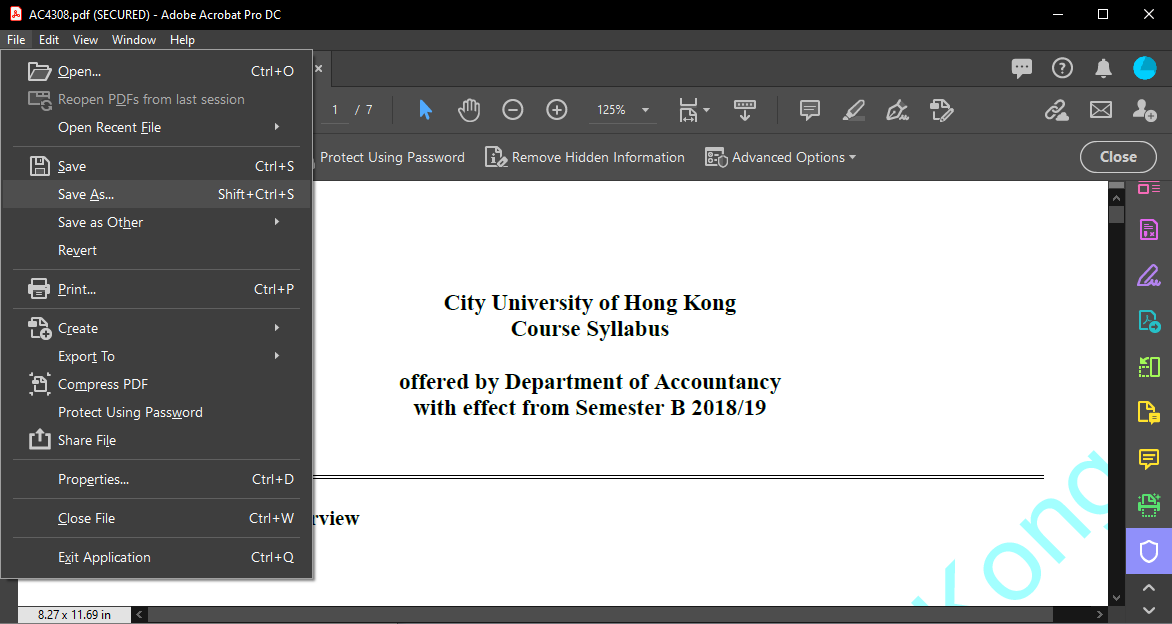Image resolution: width=1172 pixels, height=624 pixels.
Task: Activate the arrow Selection tool
Action: click(426, 110)
